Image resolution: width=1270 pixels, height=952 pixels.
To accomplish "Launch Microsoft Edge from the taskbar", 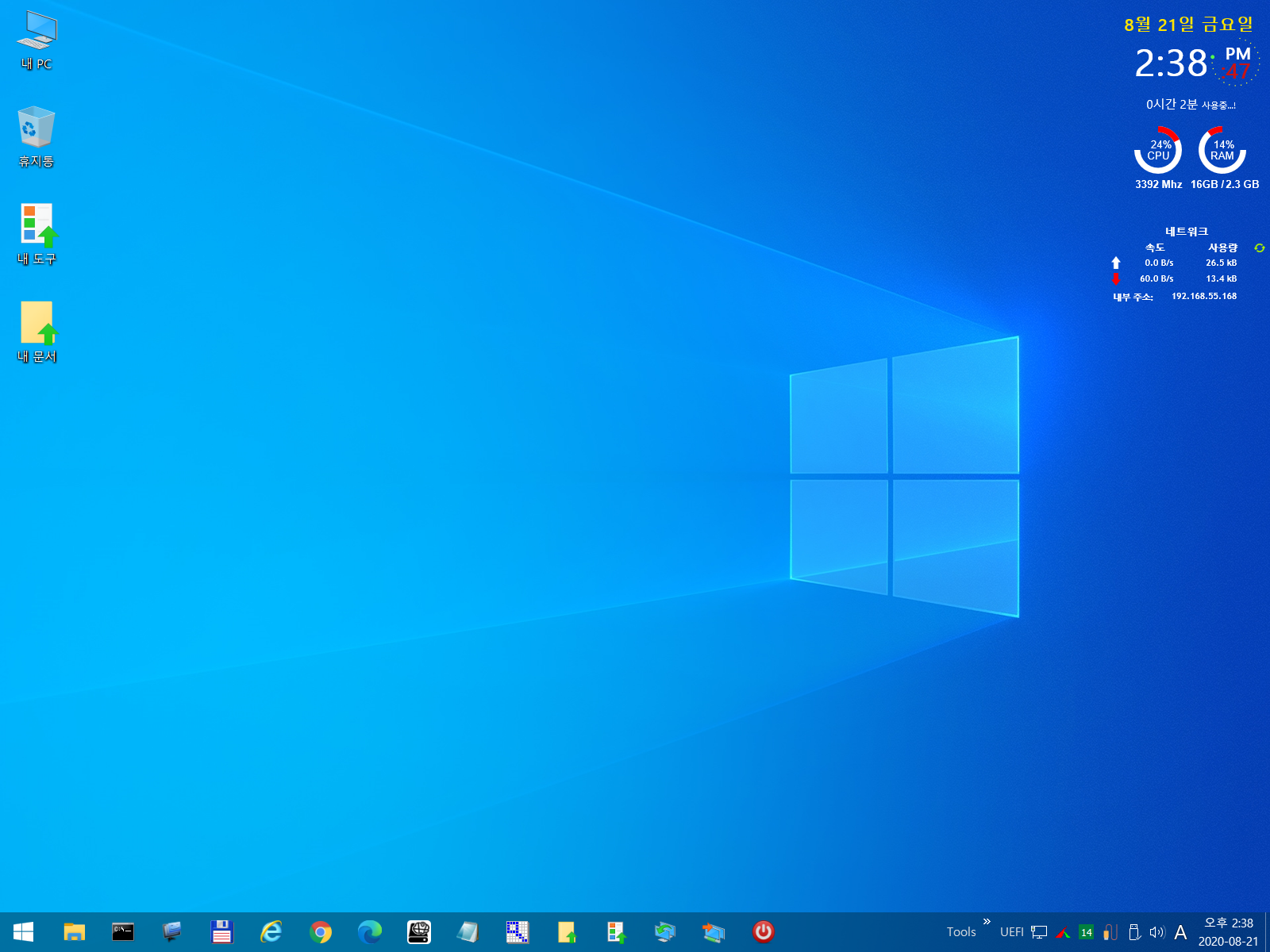I will [370, 932].
